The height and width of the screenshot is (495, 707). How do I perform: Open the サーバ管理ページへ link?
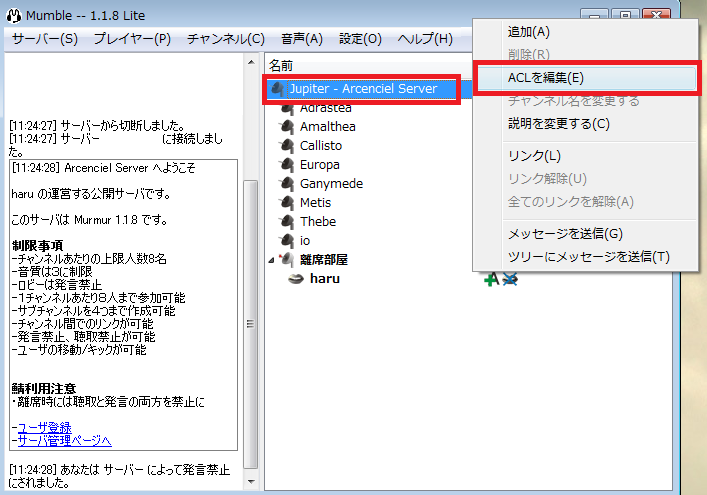point(64,440)
